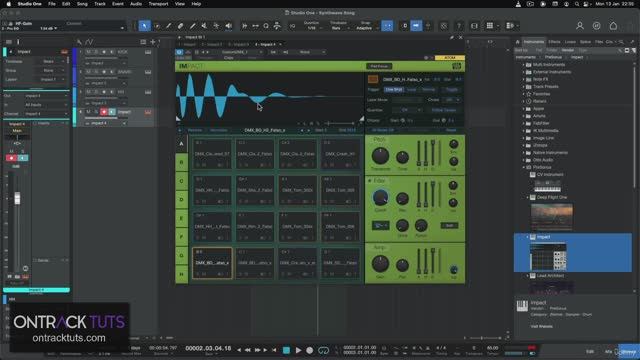Open instrument editor on KICK track
Viewport: 640px width, 360px height.
click(148, 52)
